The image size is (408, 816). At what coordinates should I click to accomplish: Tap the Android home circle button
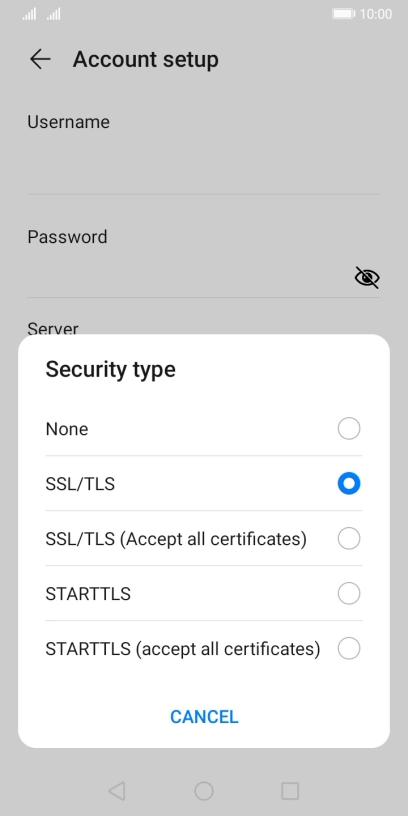204,791
